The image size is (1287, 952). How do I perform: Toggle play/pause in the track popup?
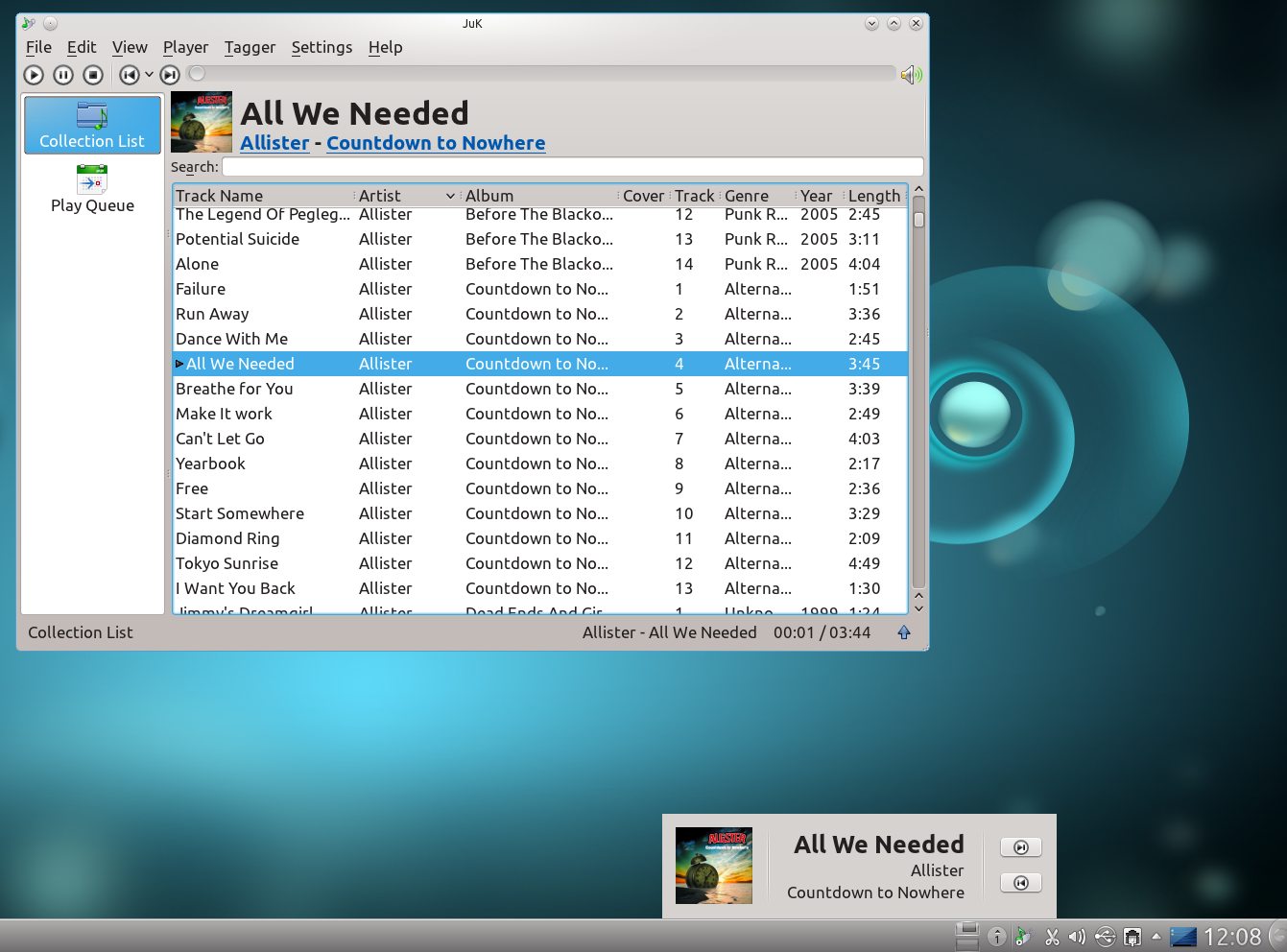pos(1020,847)
